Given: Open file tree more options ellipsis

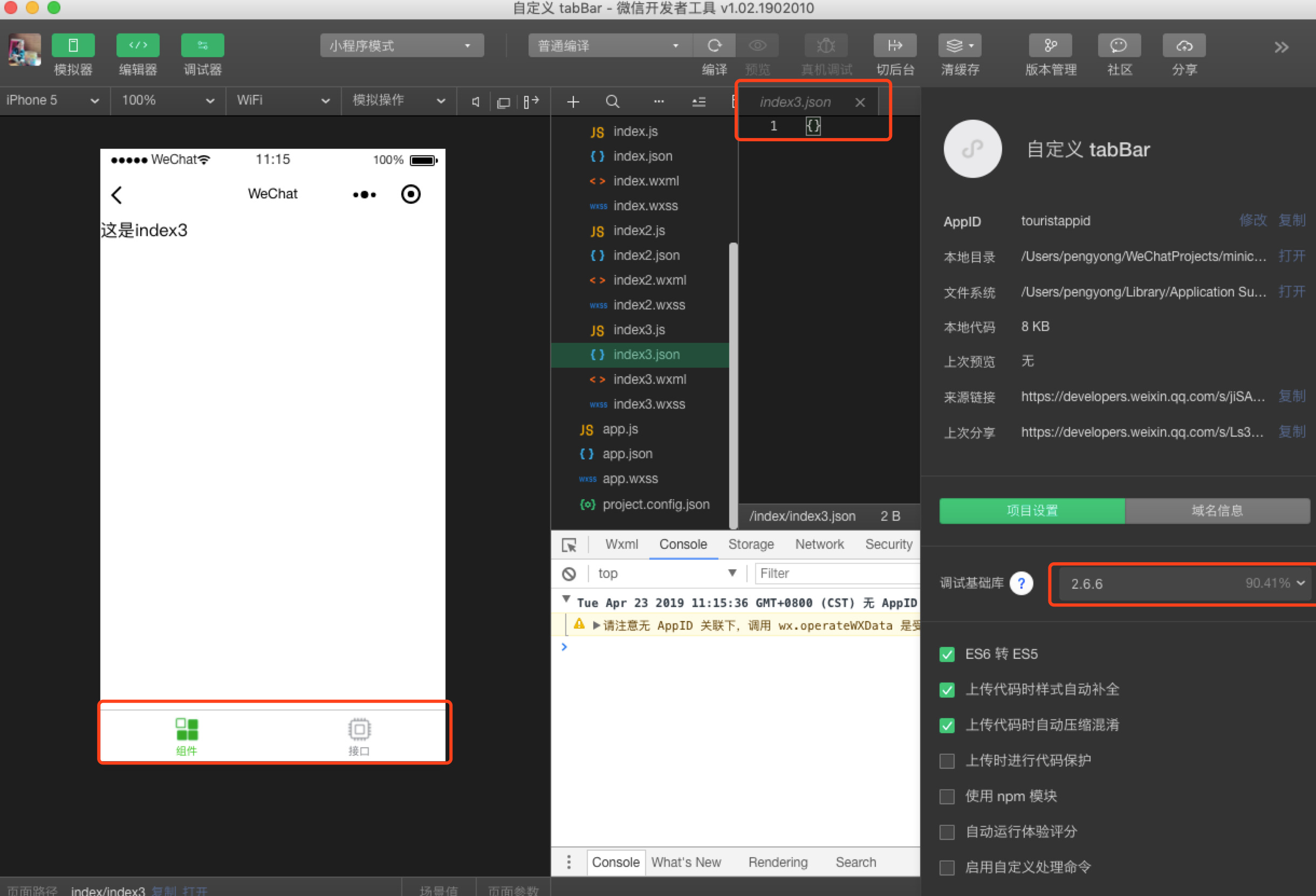Looking at the screenshot, I should coord(659,102).
